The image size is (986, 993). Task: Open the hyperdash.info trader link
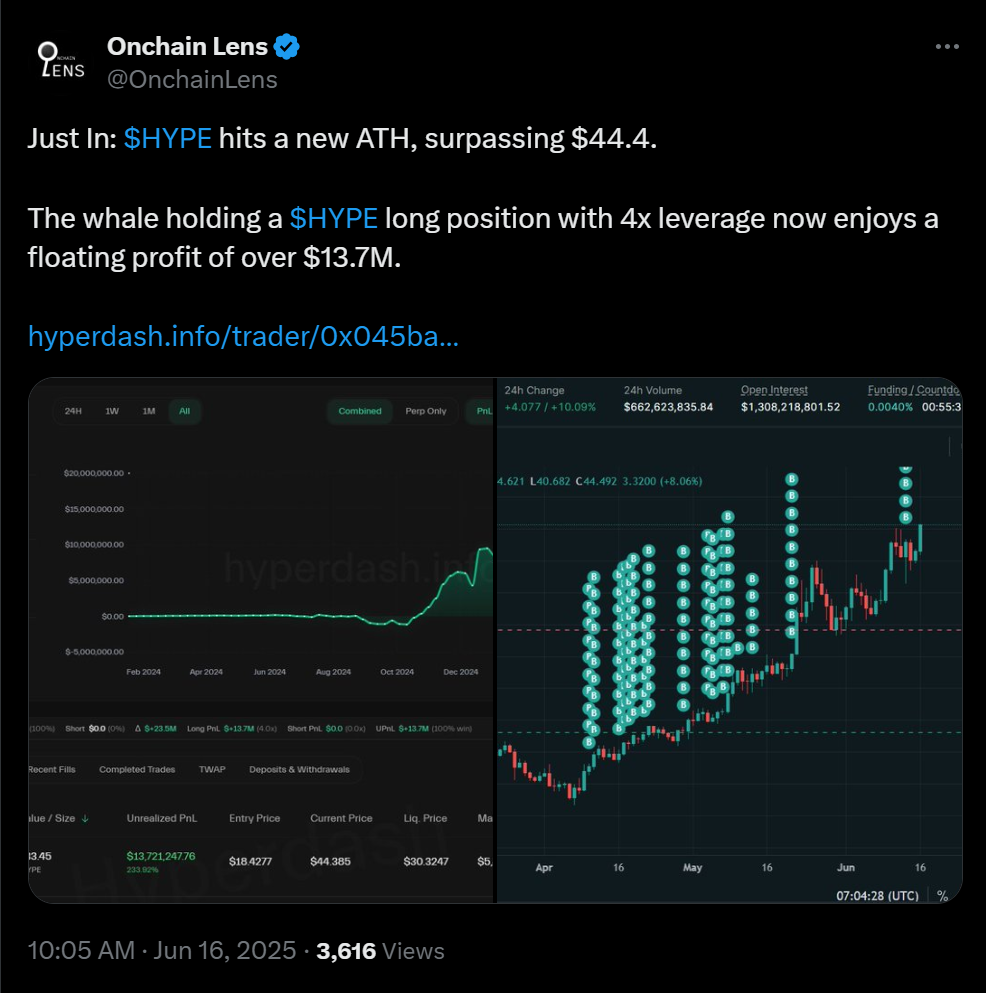(243, 337)
